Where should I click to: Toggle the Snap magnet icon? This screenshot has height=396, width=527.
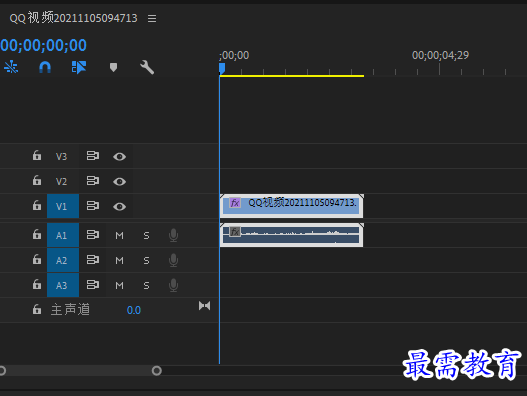(45, 67)
